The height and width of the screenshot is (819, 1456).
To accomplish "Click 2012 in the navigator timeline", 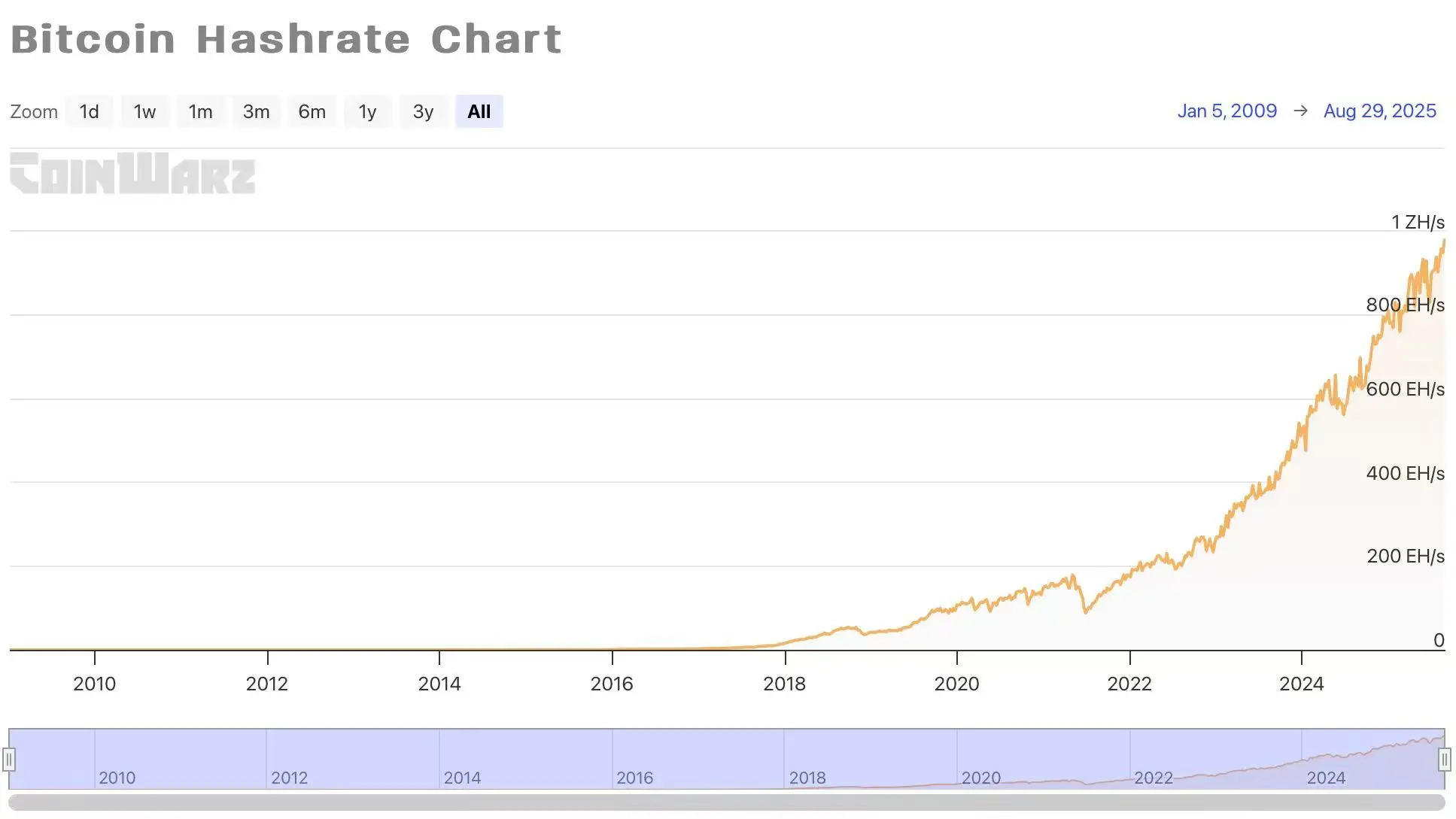I will pos(289,778).
